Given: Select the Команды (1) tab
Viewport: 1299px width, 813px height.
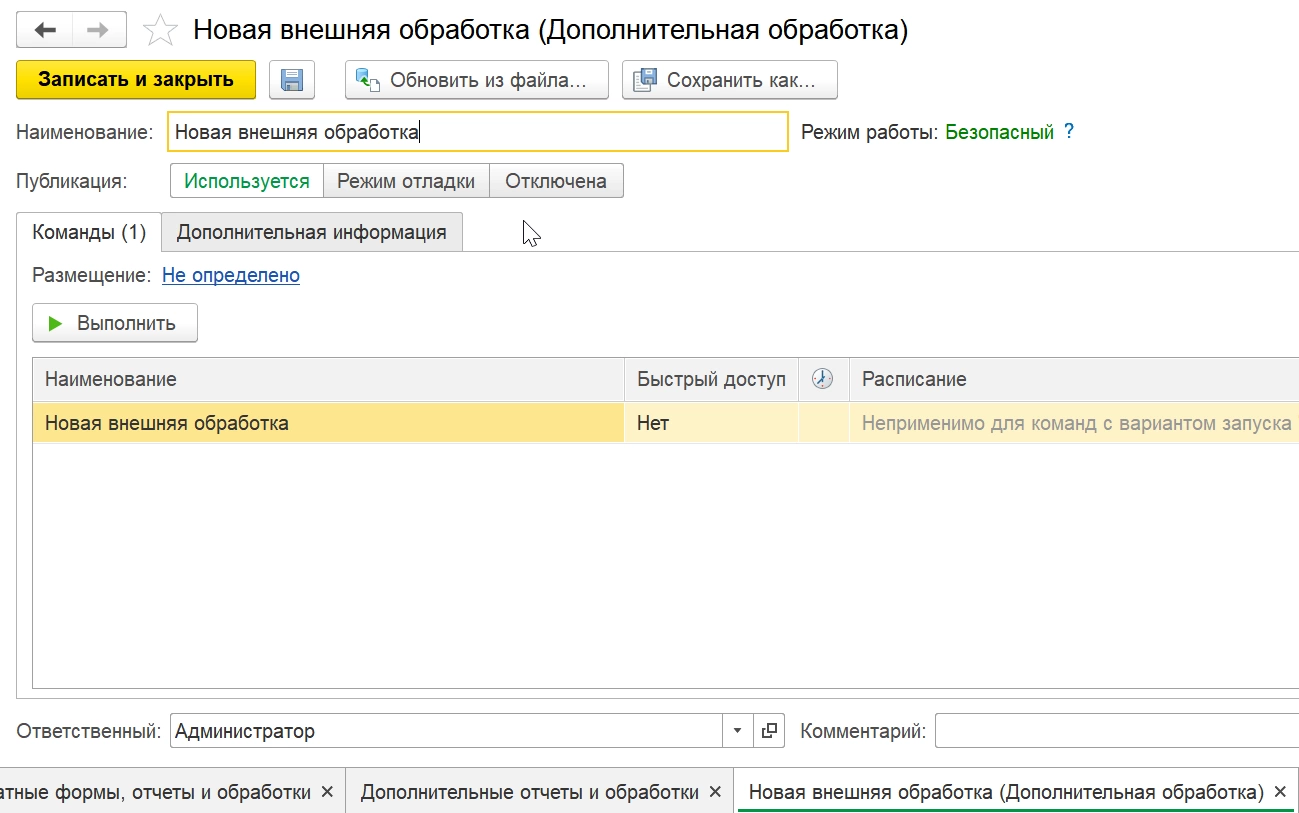Looking at the screenshot, I should tap(89, 232).
